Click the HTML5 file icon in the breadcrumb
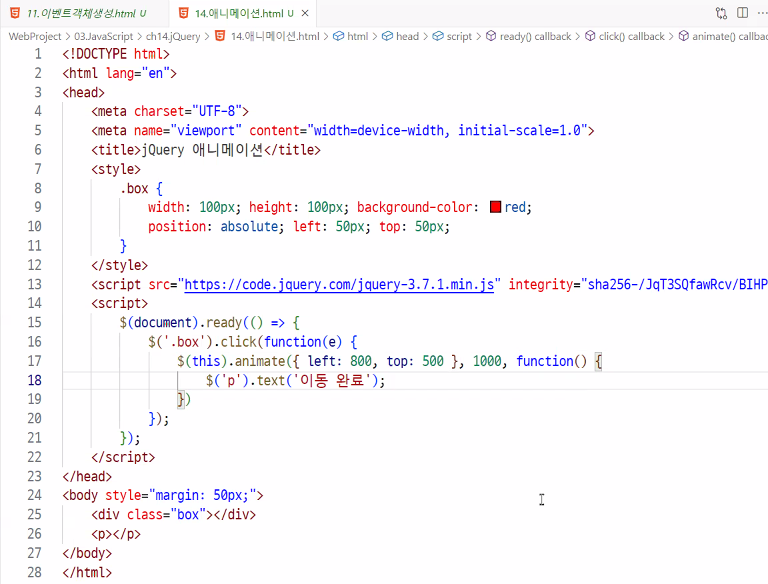The width and height of the screenshot is (768, 584). 220,36
